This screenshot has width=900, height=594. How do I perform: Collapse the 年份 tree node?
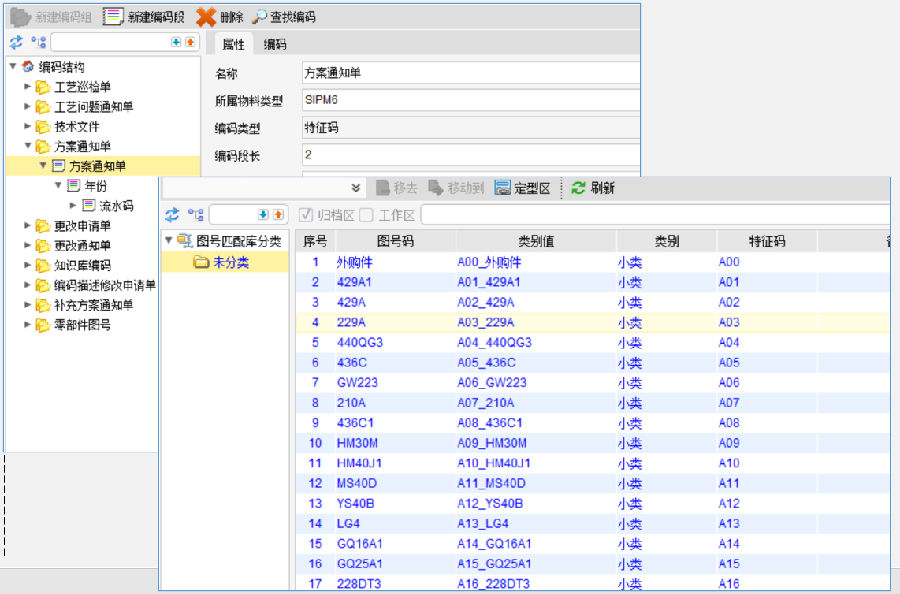tap(58, 186)
